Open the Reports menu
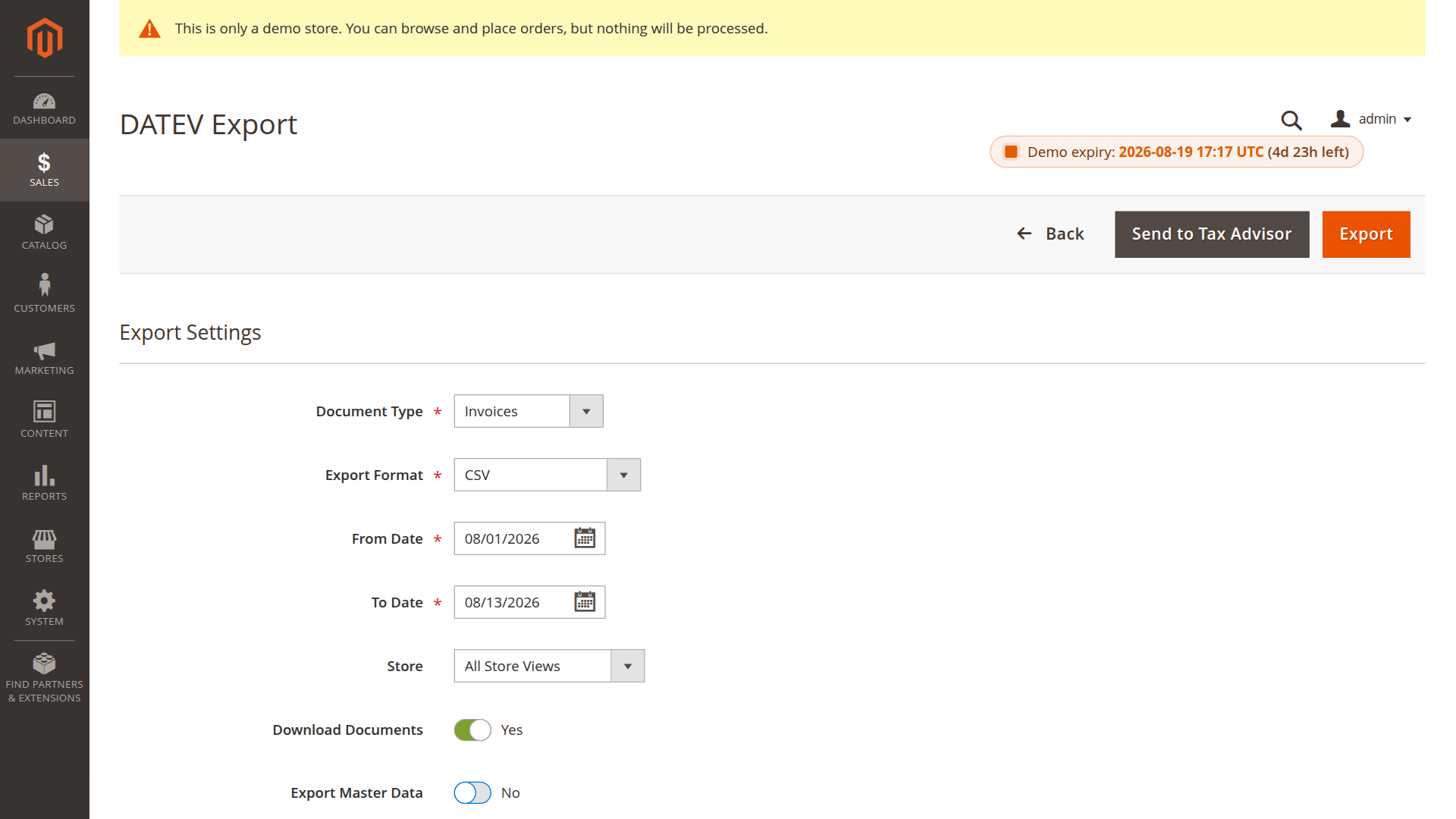Viewport: 1456px width, 819px height. tap(44, 484)
